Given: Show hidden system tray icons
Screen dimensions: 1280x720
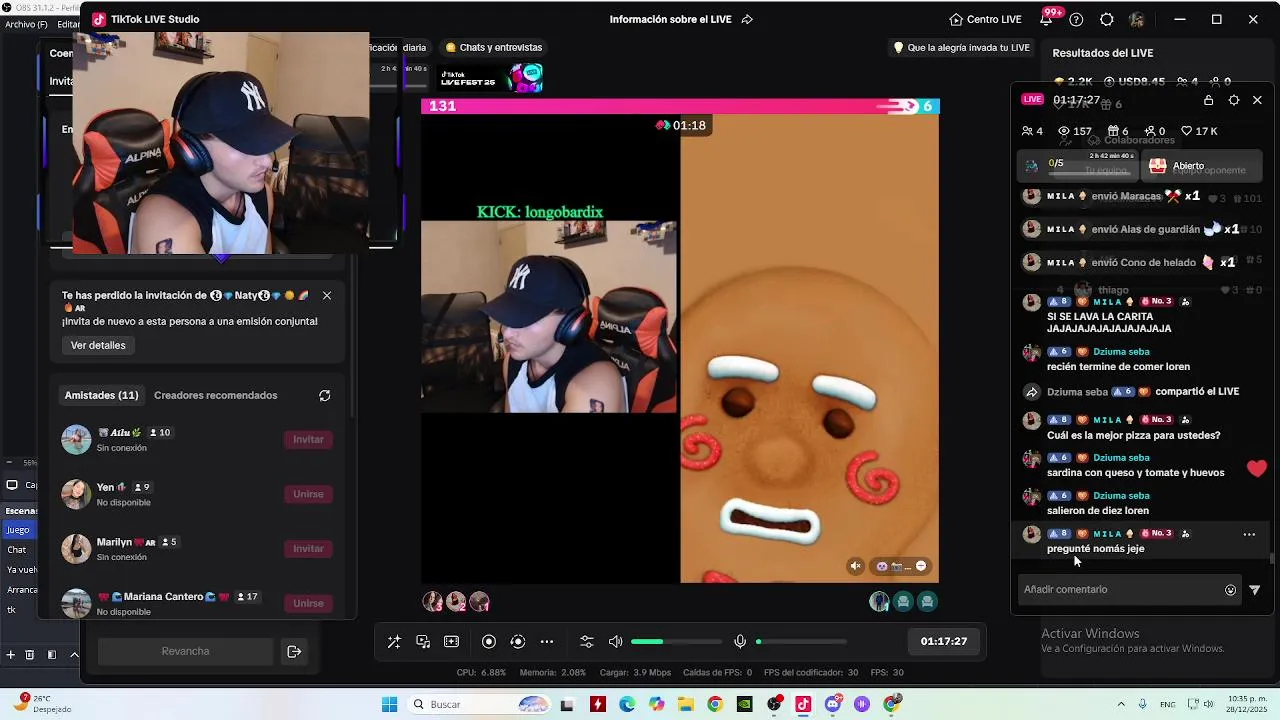Looking at the screenshot, I should [x=1120, y=704].
